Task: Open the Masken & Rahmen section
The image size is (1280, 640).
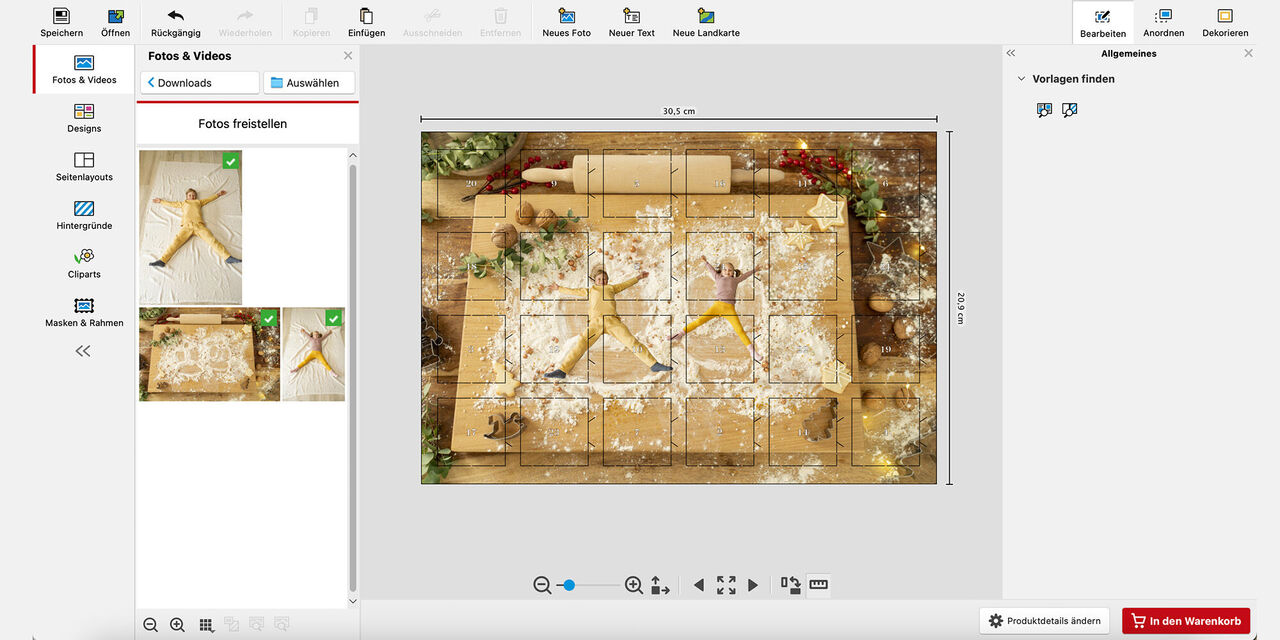Action: pyautogui.click(x=84, y=312)
